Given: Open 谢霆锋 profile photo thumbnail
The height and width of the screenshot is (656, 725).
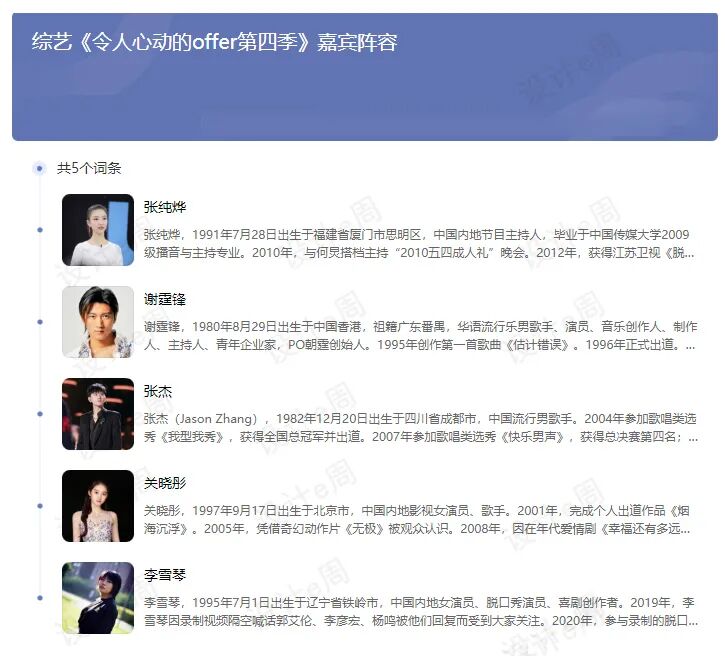Looking at the screenshot, I should (98, 322).
